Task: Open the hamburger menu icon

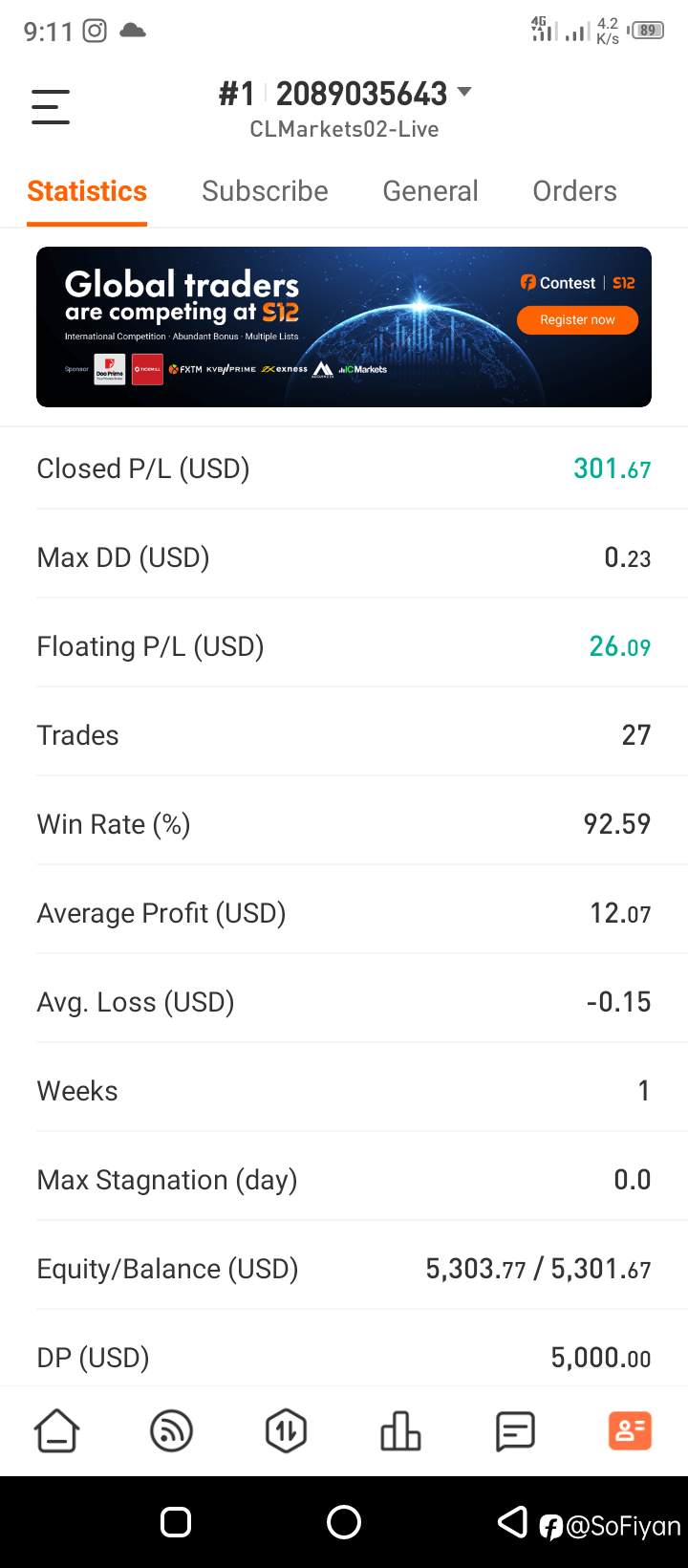Action: (x=51, y=106)
